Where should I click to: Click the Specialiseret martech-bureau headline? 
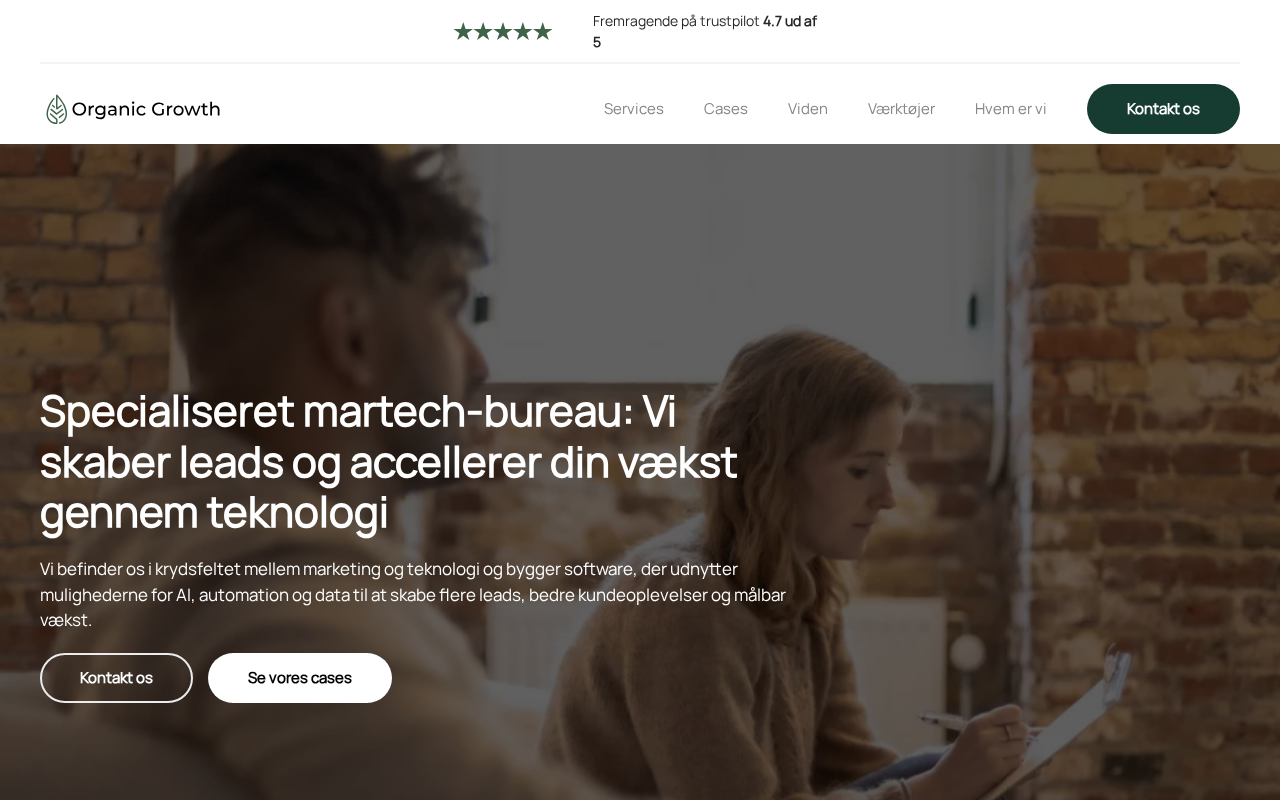(x=389, y=461)
